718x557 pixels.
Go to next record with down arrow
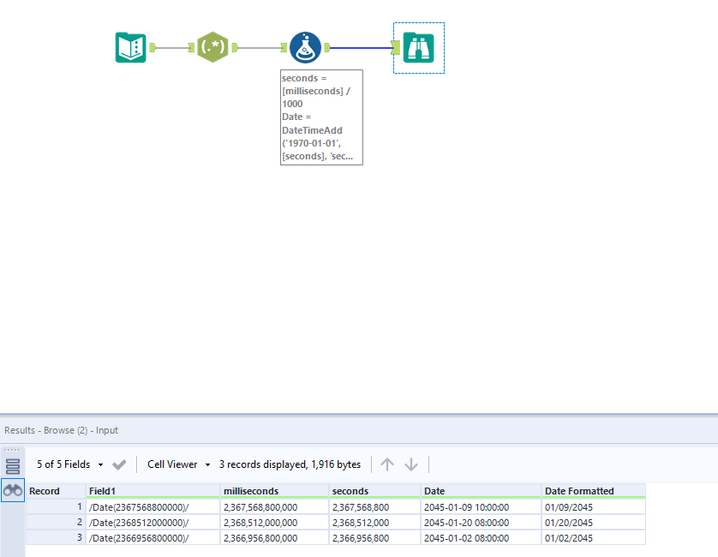tap(411, 465)
